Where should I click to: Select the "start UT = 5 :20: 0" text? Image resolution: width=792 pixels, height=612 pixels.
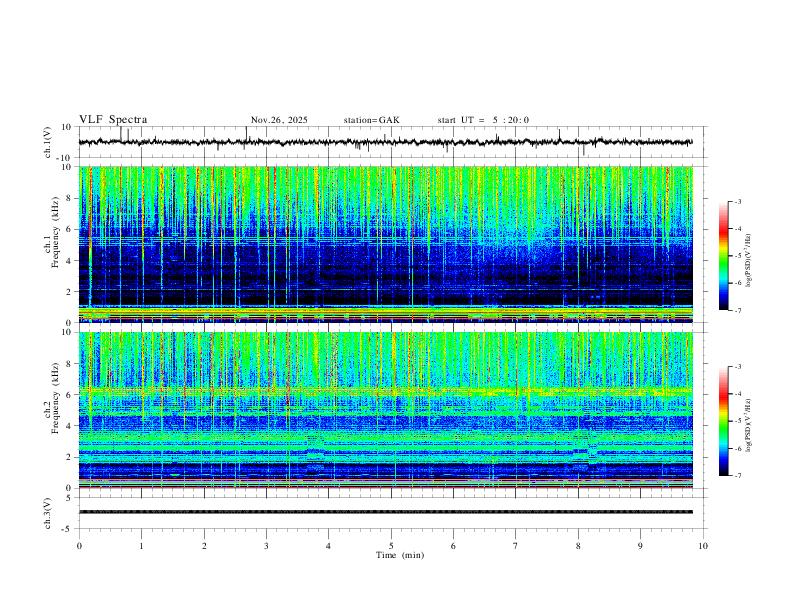483,120
